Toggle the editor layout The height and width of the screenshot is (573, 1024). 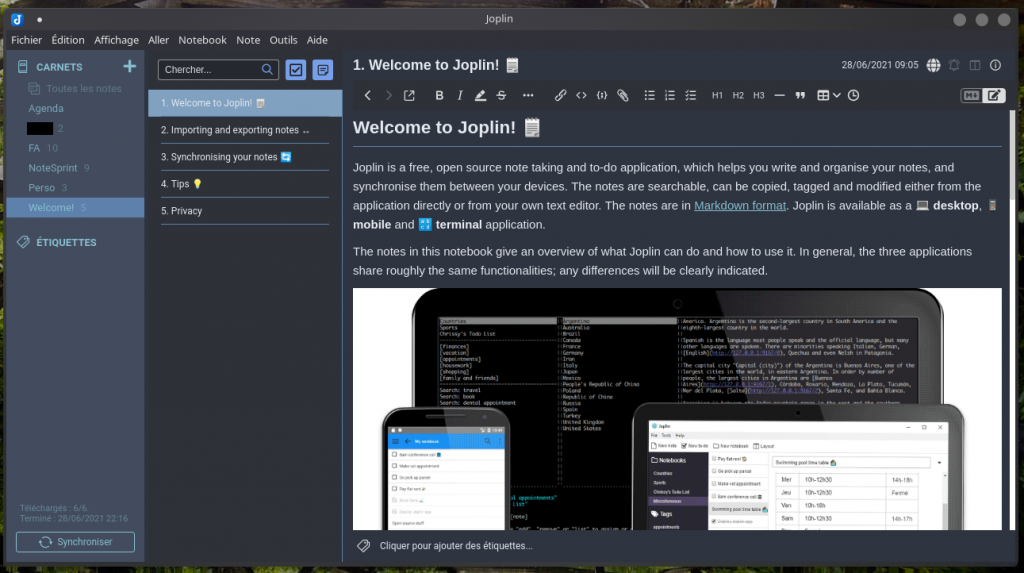975,65
